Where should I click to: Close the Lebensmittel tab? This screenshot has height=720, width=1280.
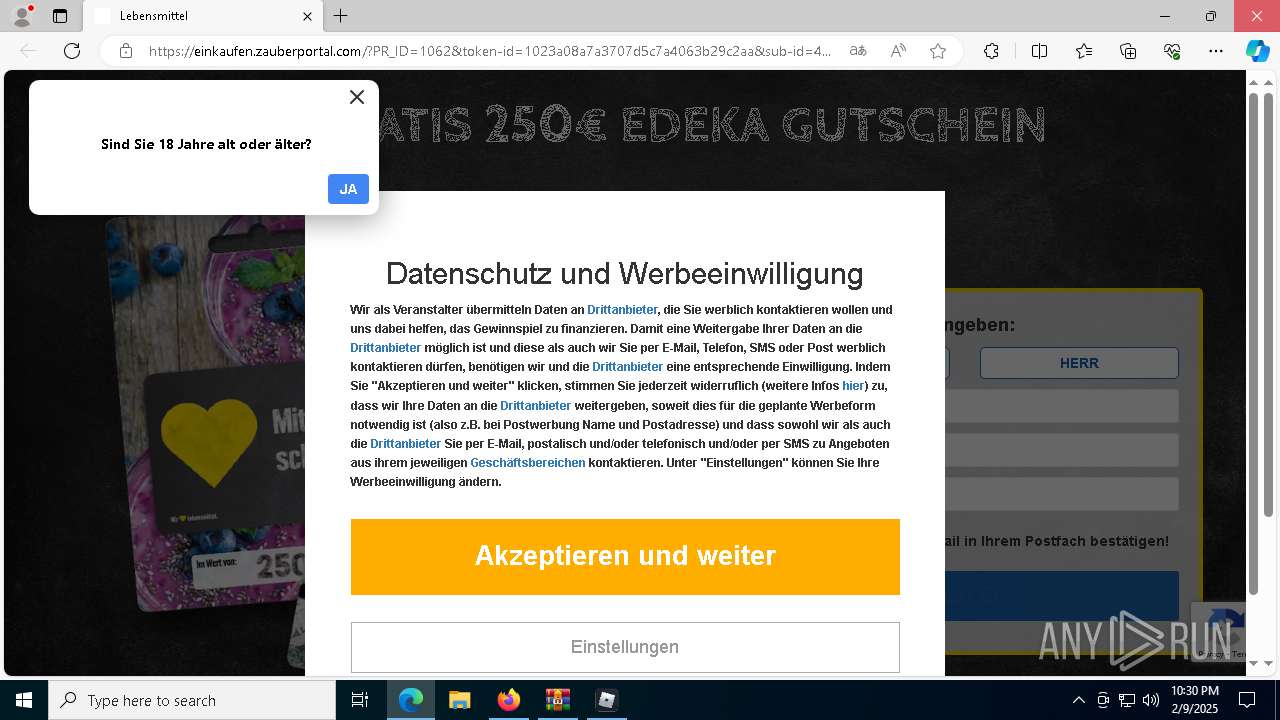point(308,16)
